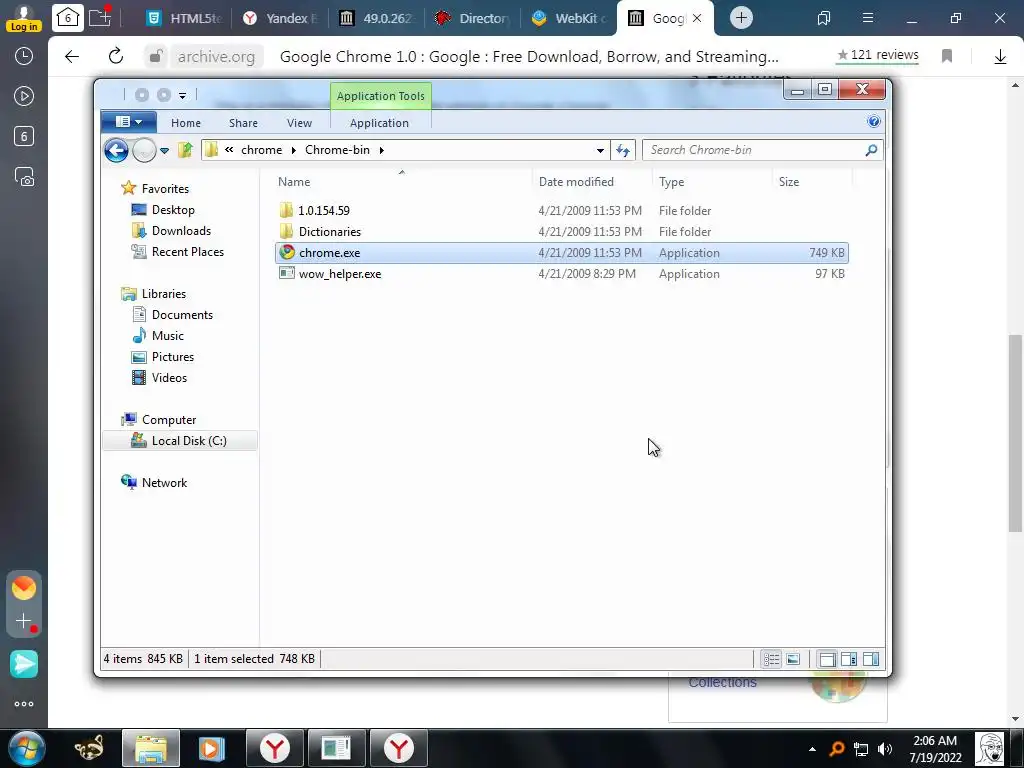Image resolution: width=1024 pixels, height=768 pixels.
Task: Open Music library
Action: click(167, 336)
